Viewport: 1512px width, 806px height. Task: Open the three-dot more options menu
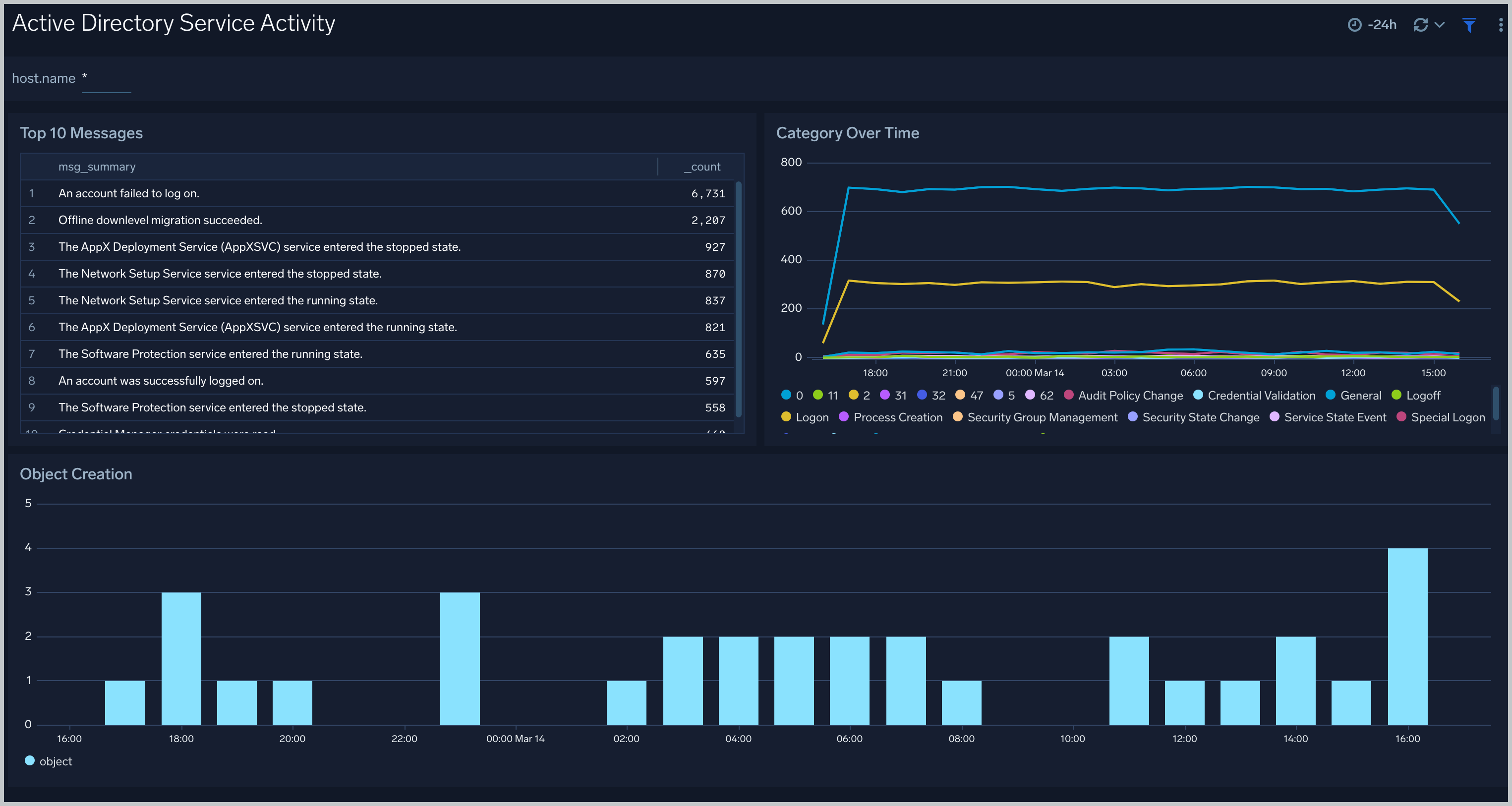click(1500, 25)
